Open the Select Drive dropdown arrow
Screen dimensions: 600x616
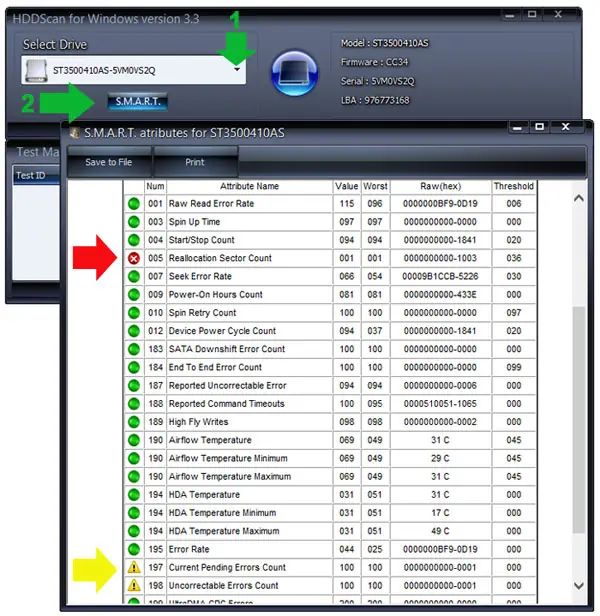pyautogui.click(x=237, y=70)
